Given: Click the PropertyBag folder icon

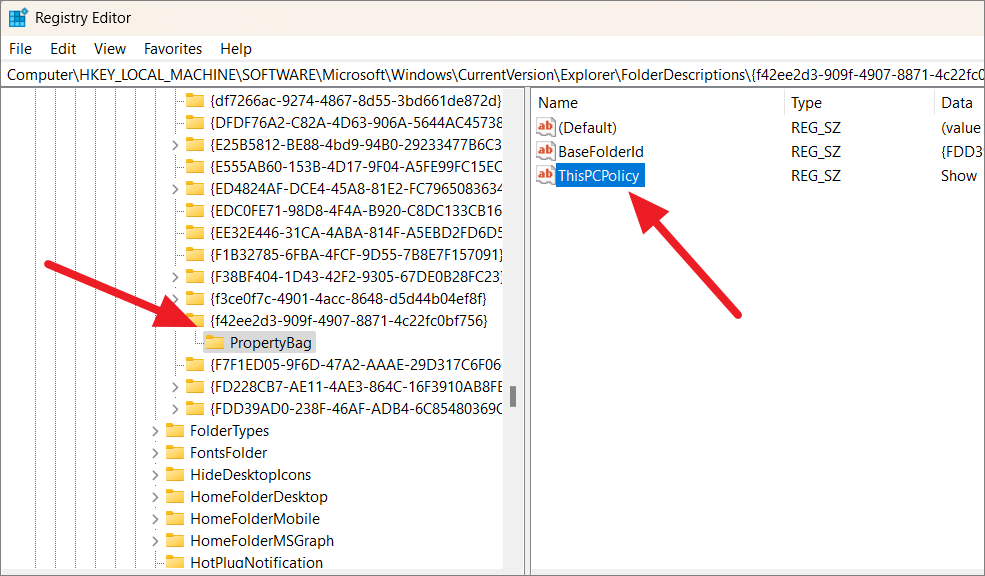Looking at the screenshot, I should [x=215, y=342].
